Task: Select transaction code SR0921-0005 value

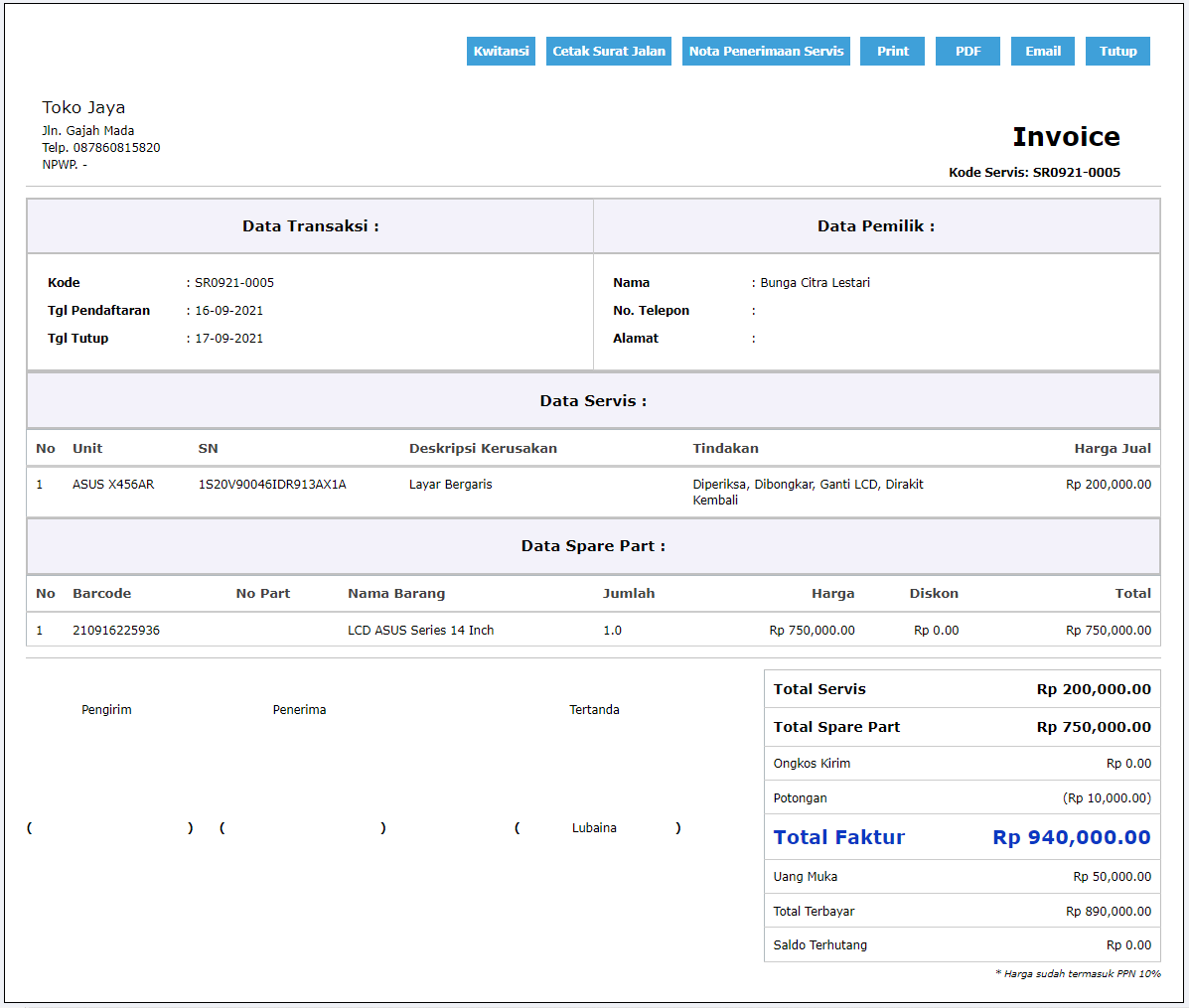Action: coord(234,283)
